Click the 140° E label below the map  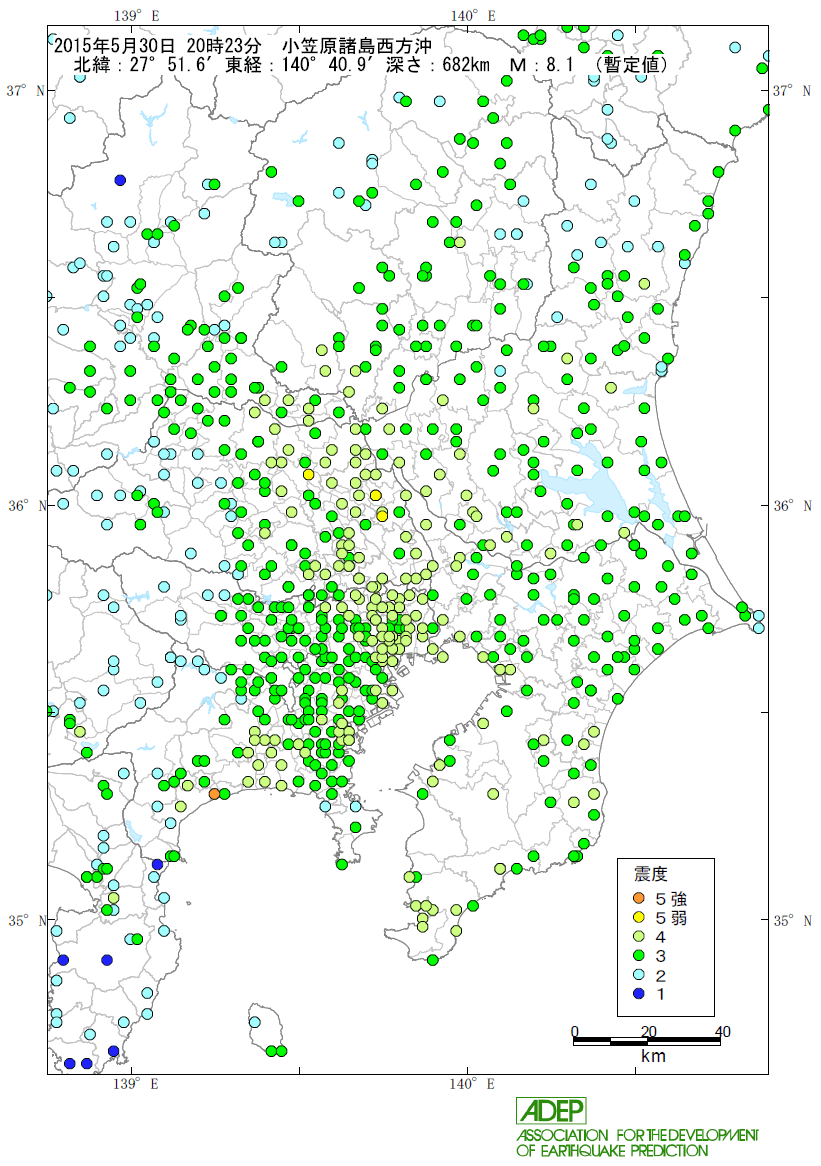pos(473,1084)
